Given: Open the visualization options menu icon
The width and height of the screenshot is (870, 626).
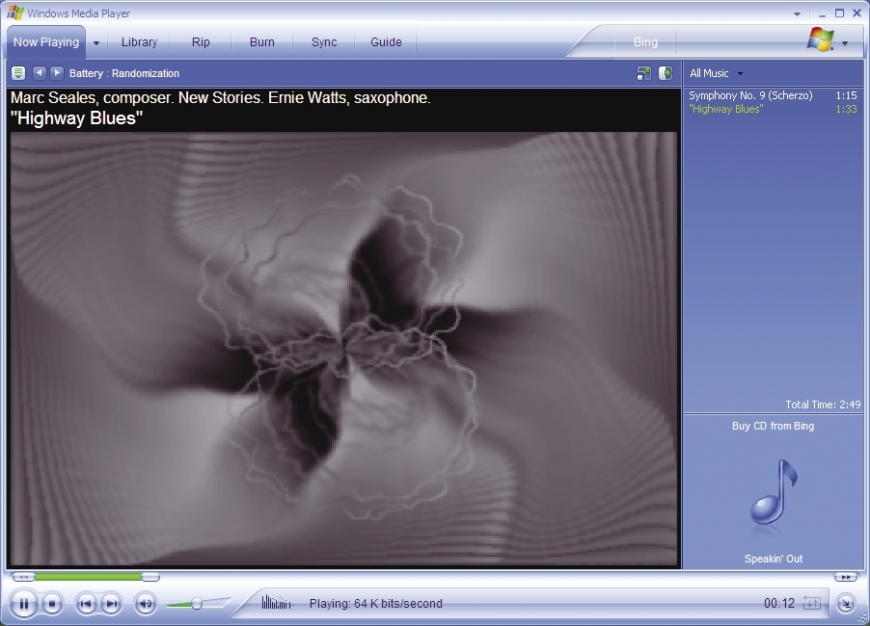Looking at the screenshot, I should click(18, 73).
